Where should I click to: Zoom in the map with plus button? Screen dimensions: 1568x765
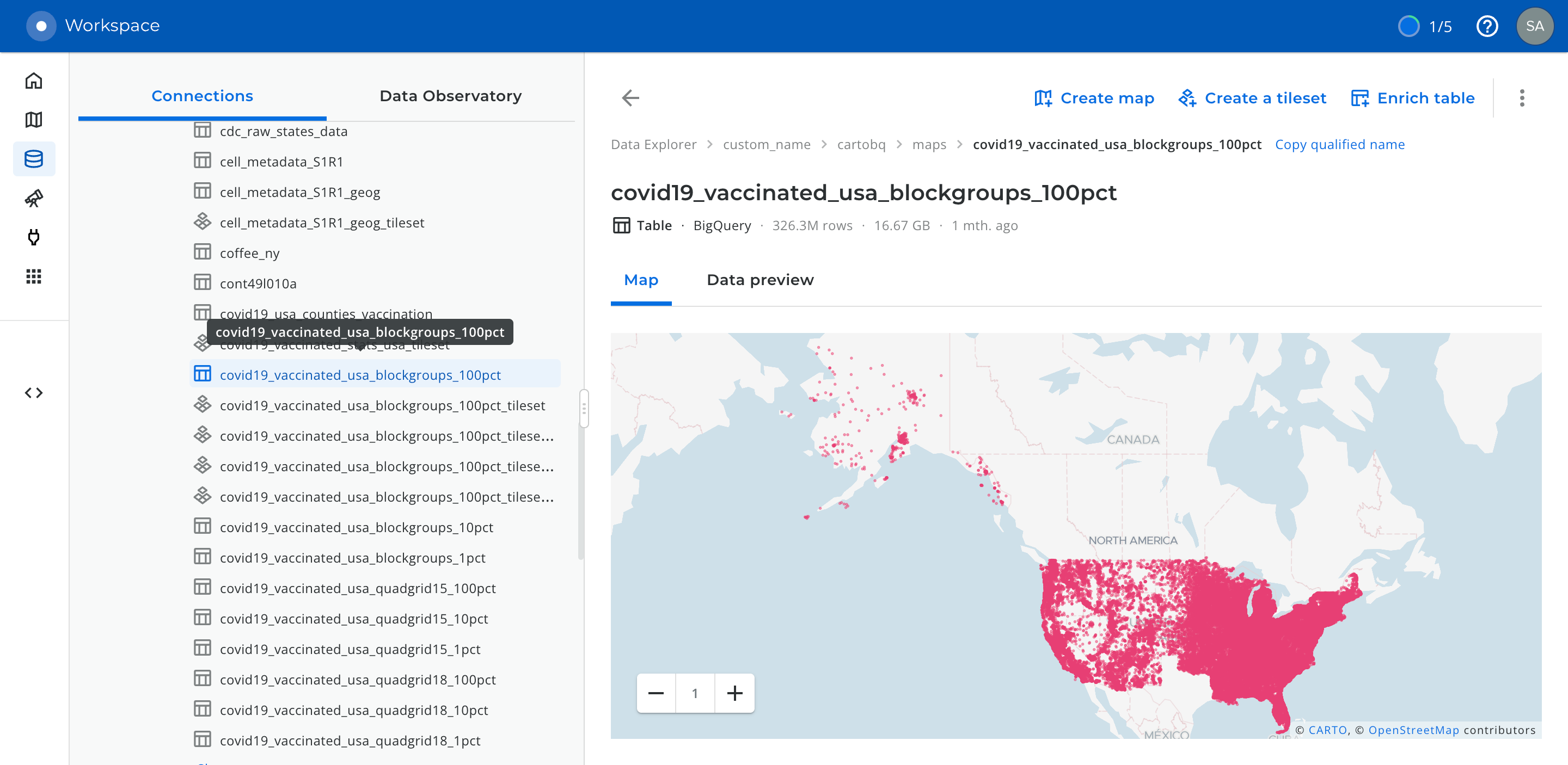(x=734, y=693)
